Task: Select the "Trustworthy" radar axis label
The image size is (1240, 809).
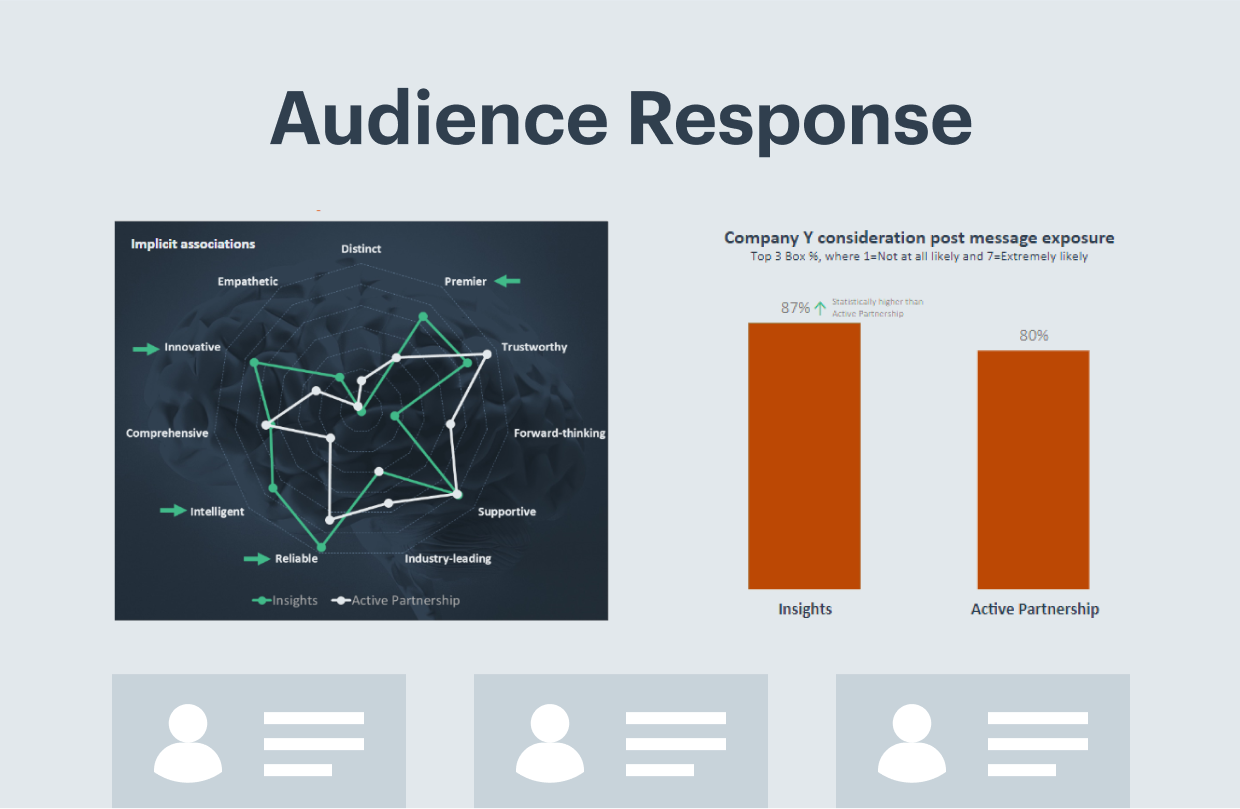Action: tap(534, 348)
